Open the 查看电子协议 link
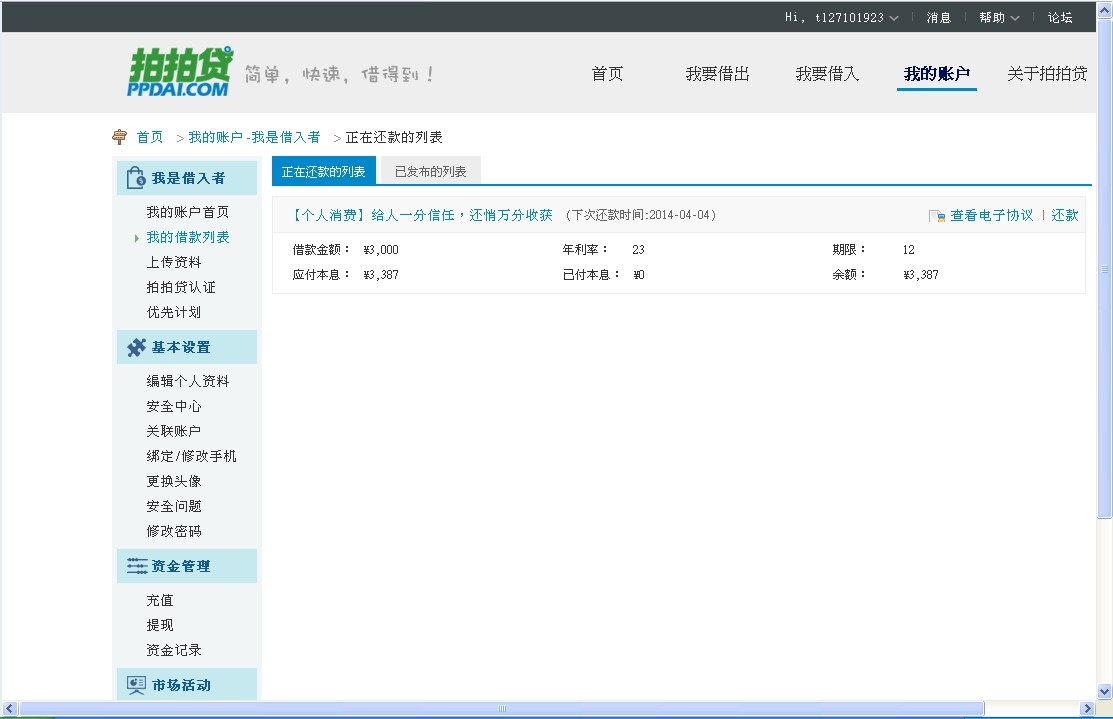 click(991, 215)
